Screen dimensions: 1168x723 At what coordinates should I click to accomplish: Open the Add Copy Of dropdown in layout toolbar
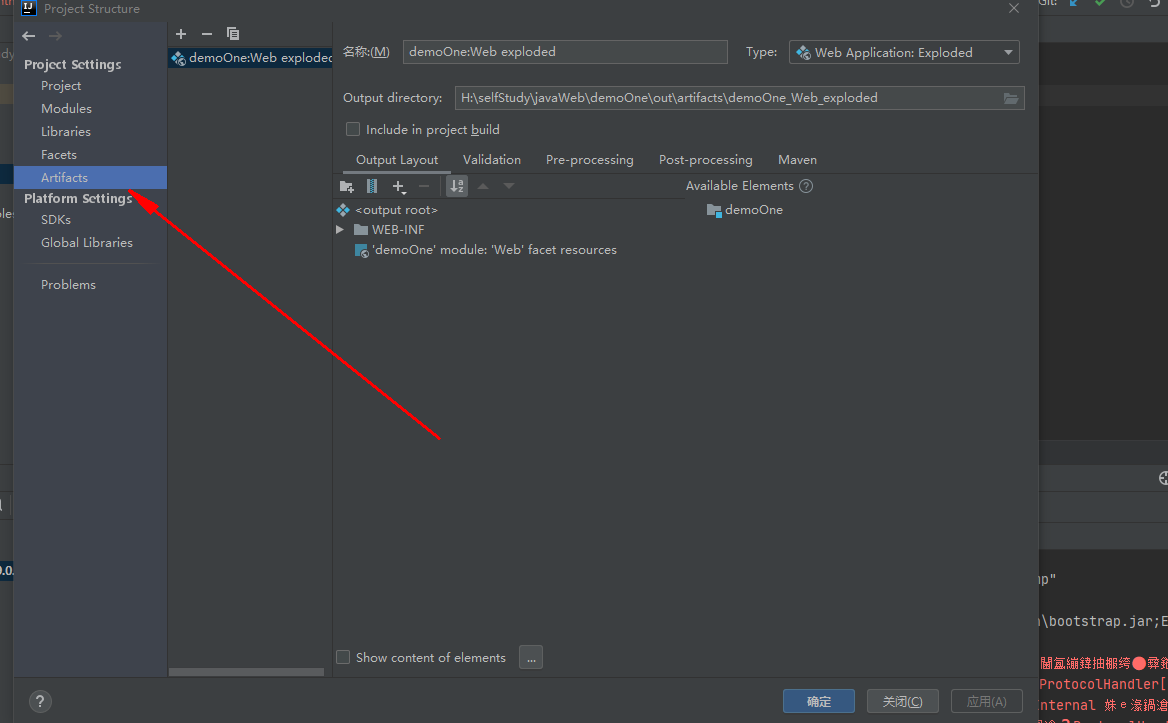tap(399, 186)
